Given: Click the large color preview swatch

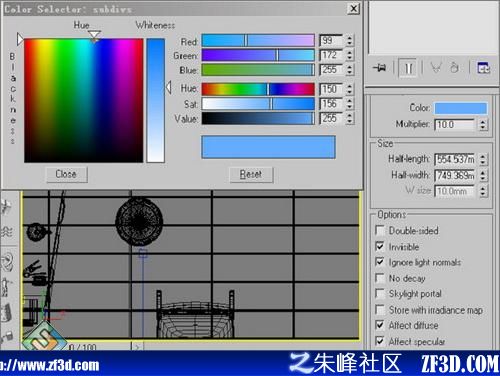Looking at the screenshot, I should pyautogui.click(x=268, y=147).
